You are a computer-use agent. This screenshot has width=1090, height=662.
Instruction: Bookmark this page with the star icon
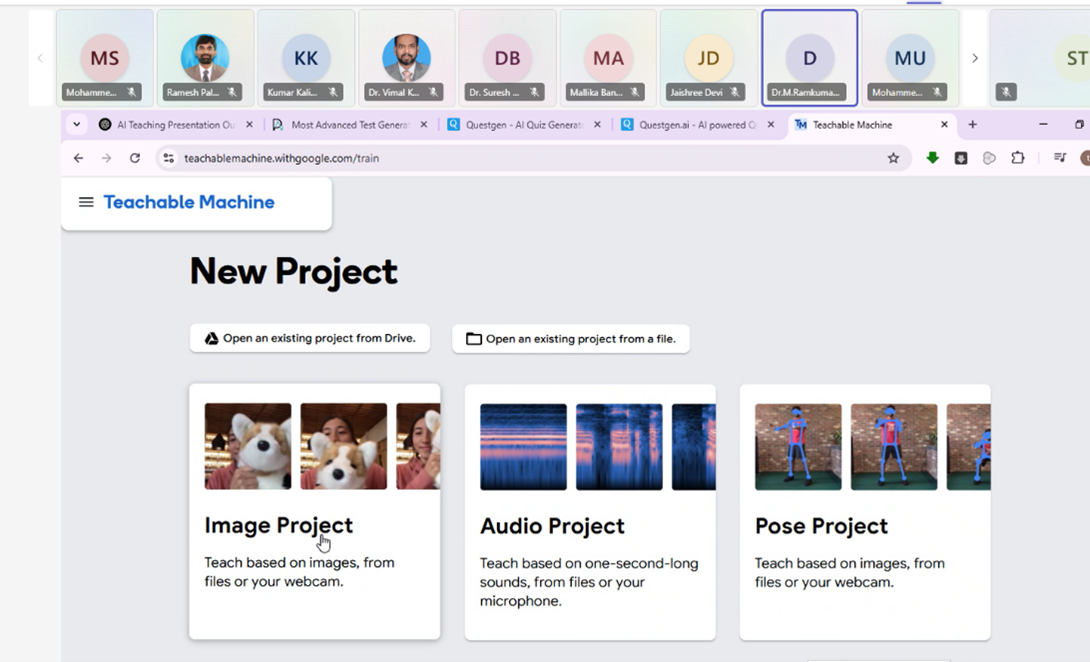(893, 158)
